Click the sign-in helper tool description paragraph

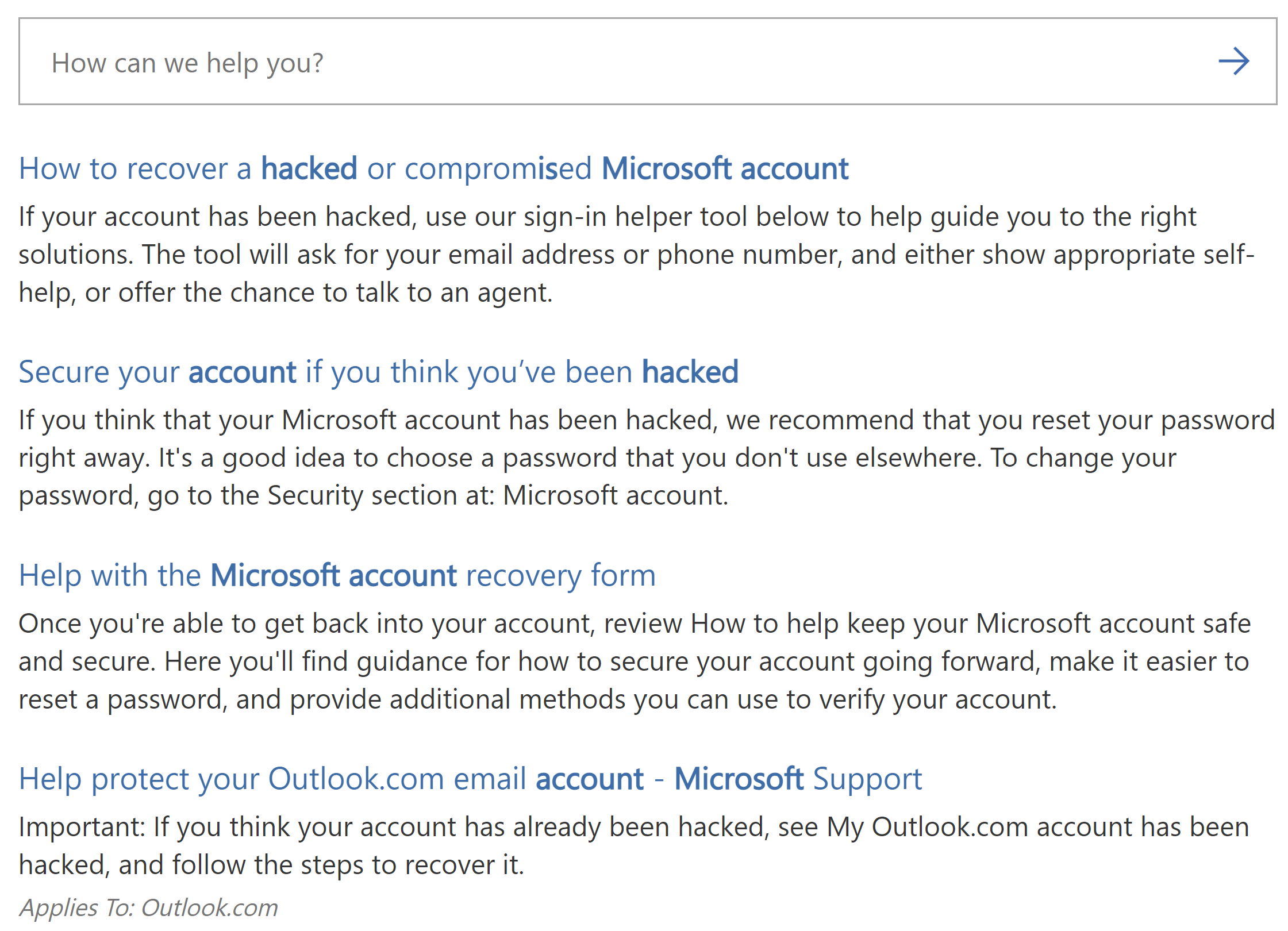point(636,255)
